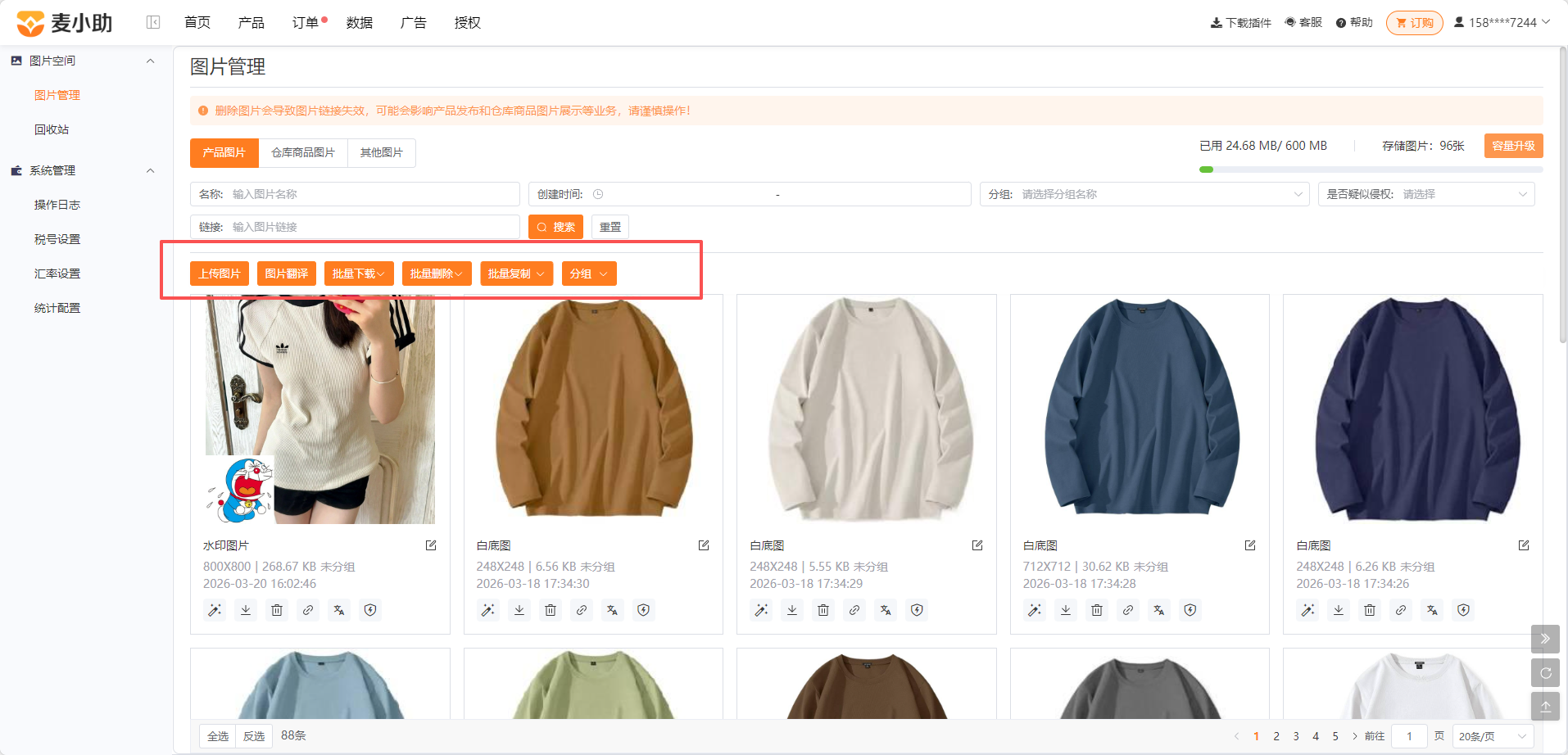The height and width of the screenshot is (755, 1568).
Task: Click the 反选 invert selection button
Action: coord(254,736)
